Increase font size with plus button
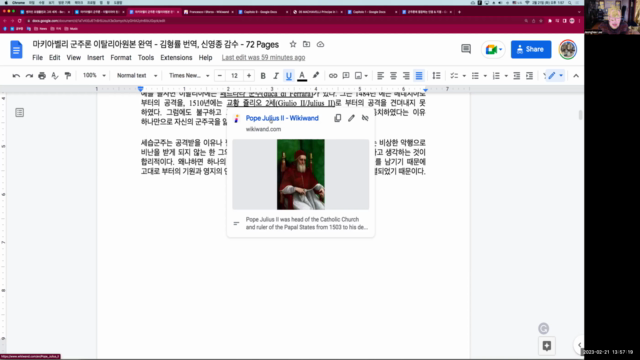Screen dimensions: 640x360 tap(249, 76)
